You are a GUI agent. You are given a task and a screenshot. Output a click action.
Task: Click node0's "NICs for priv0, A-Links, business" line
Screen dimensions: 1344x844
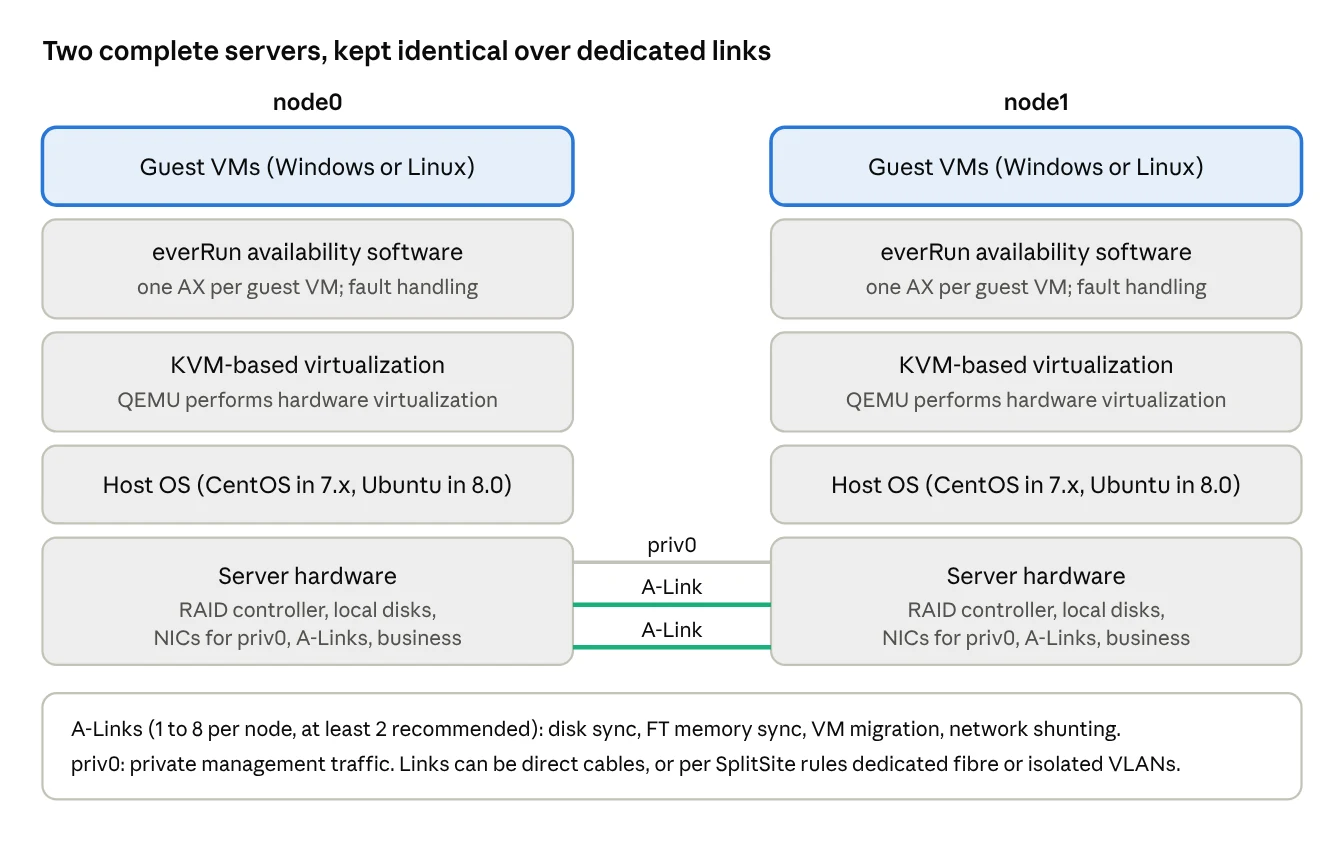pos(307,638)
